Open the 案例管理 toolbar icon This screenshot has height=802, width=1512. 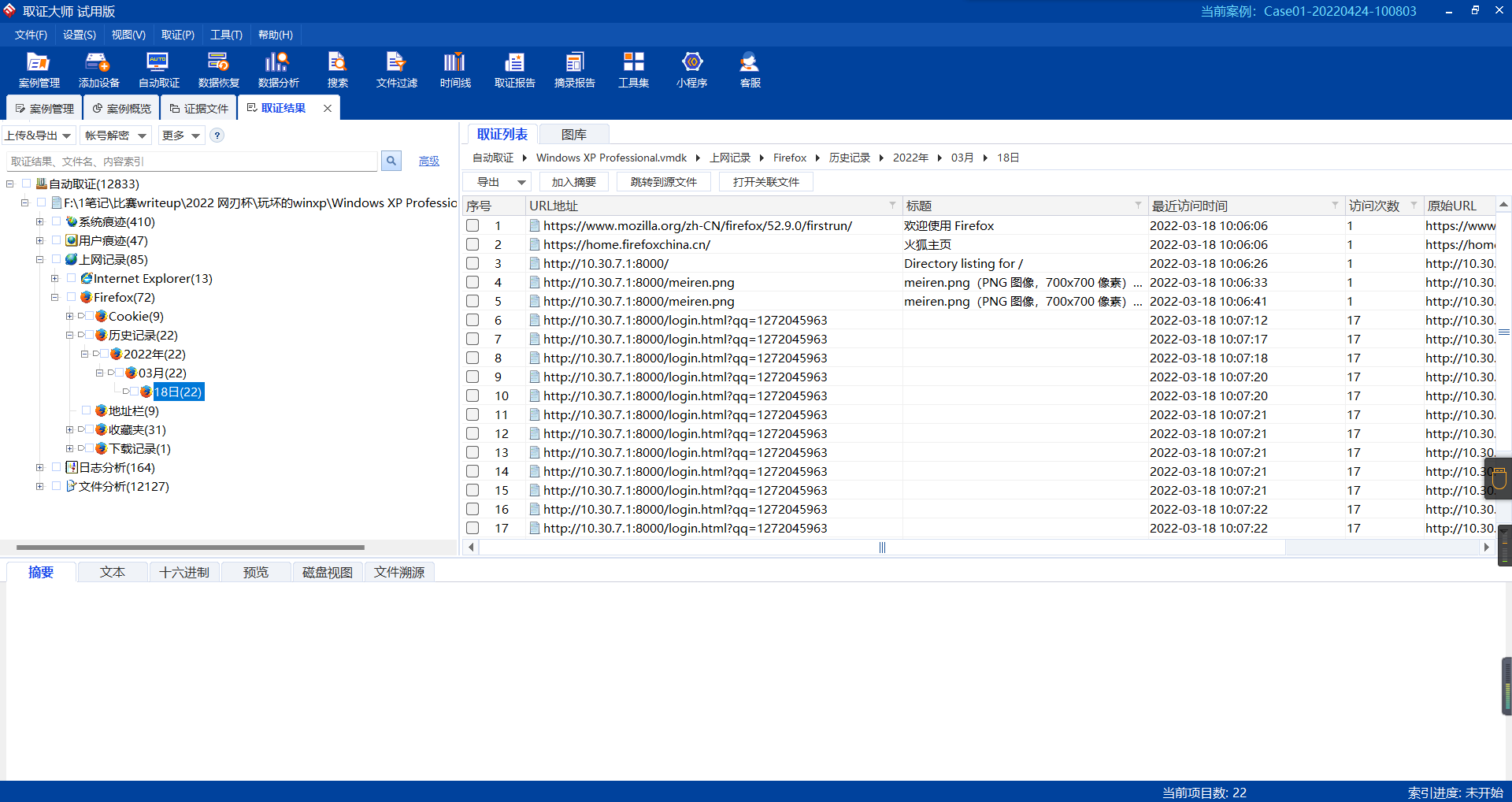(39, 70)
